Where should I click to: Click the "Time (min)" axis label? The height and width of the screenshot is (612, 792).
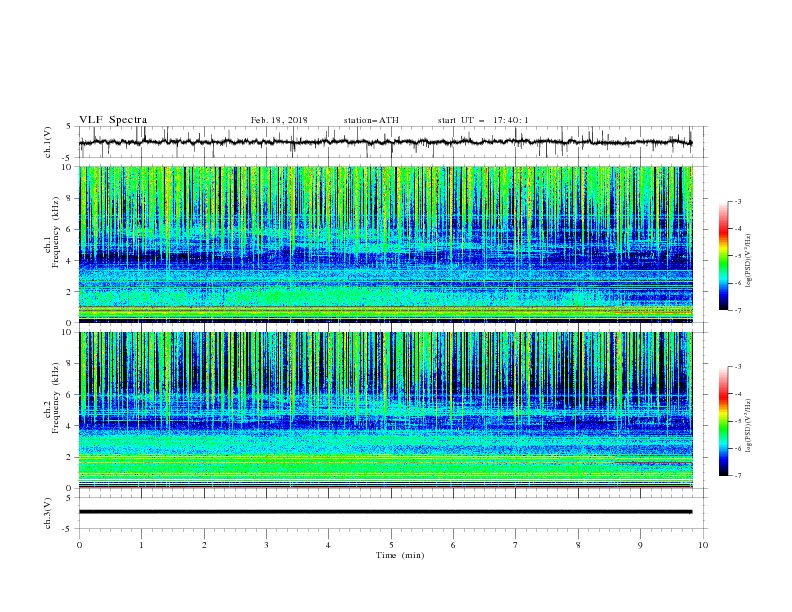400,555
